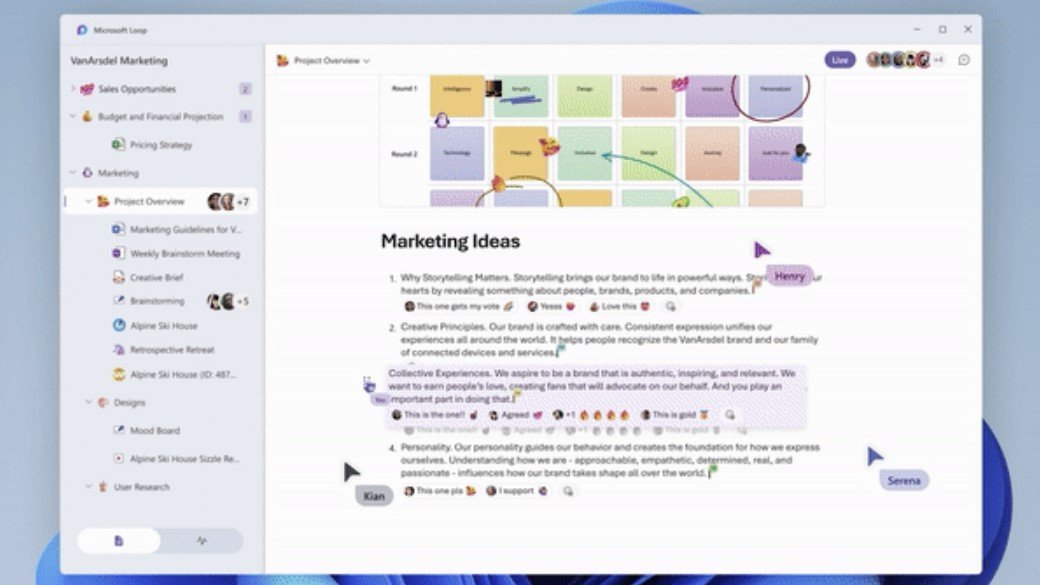
Task: Collapse the Designs section
Action: tap(88, 403)
